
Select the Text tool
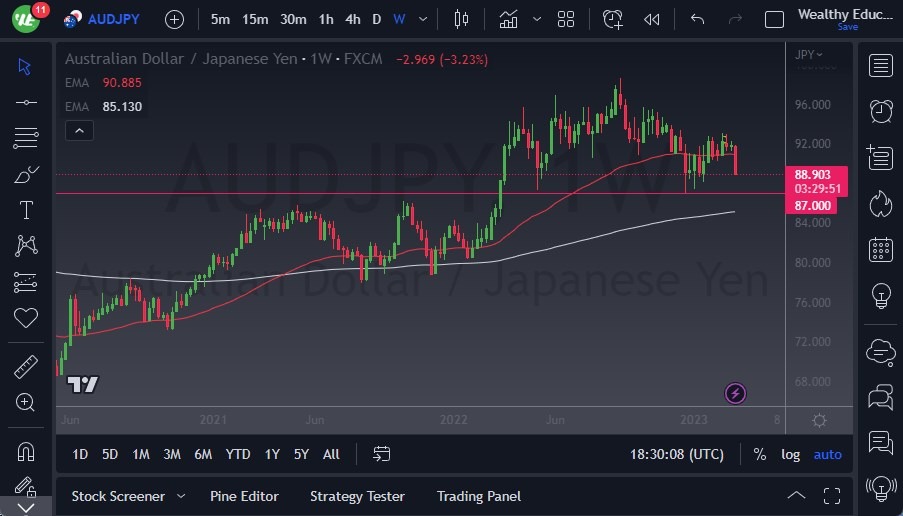[x=26, y=210]
